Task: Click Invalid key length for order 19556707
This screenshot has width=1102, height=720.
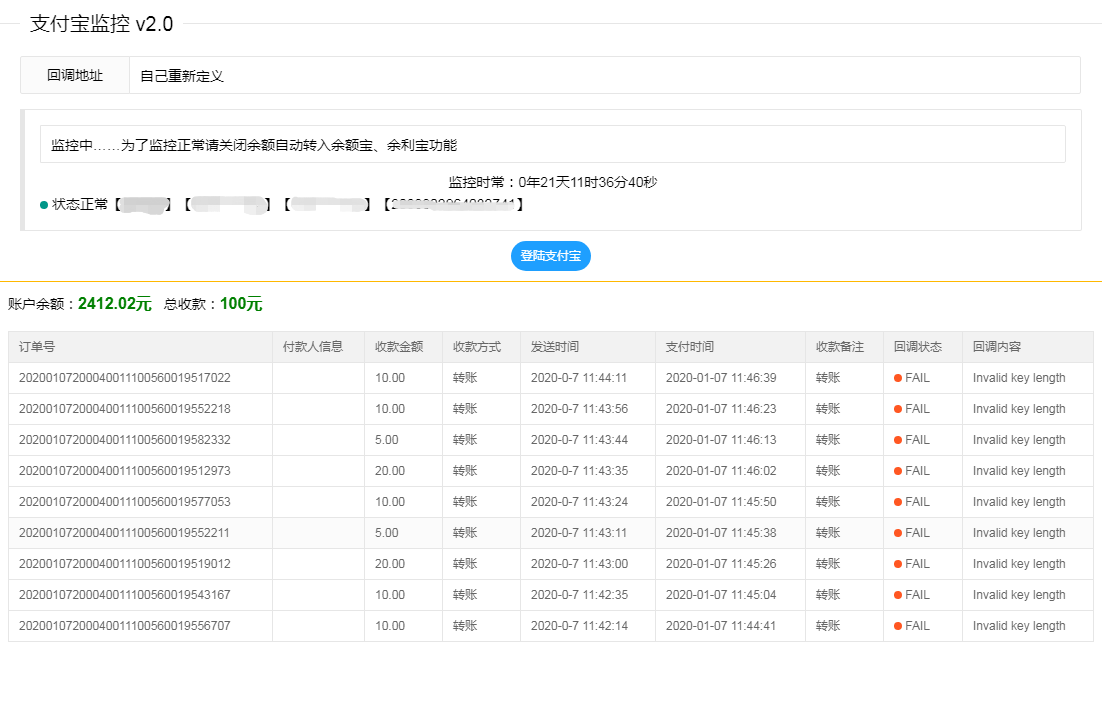Action: [x=1019, y=625]
